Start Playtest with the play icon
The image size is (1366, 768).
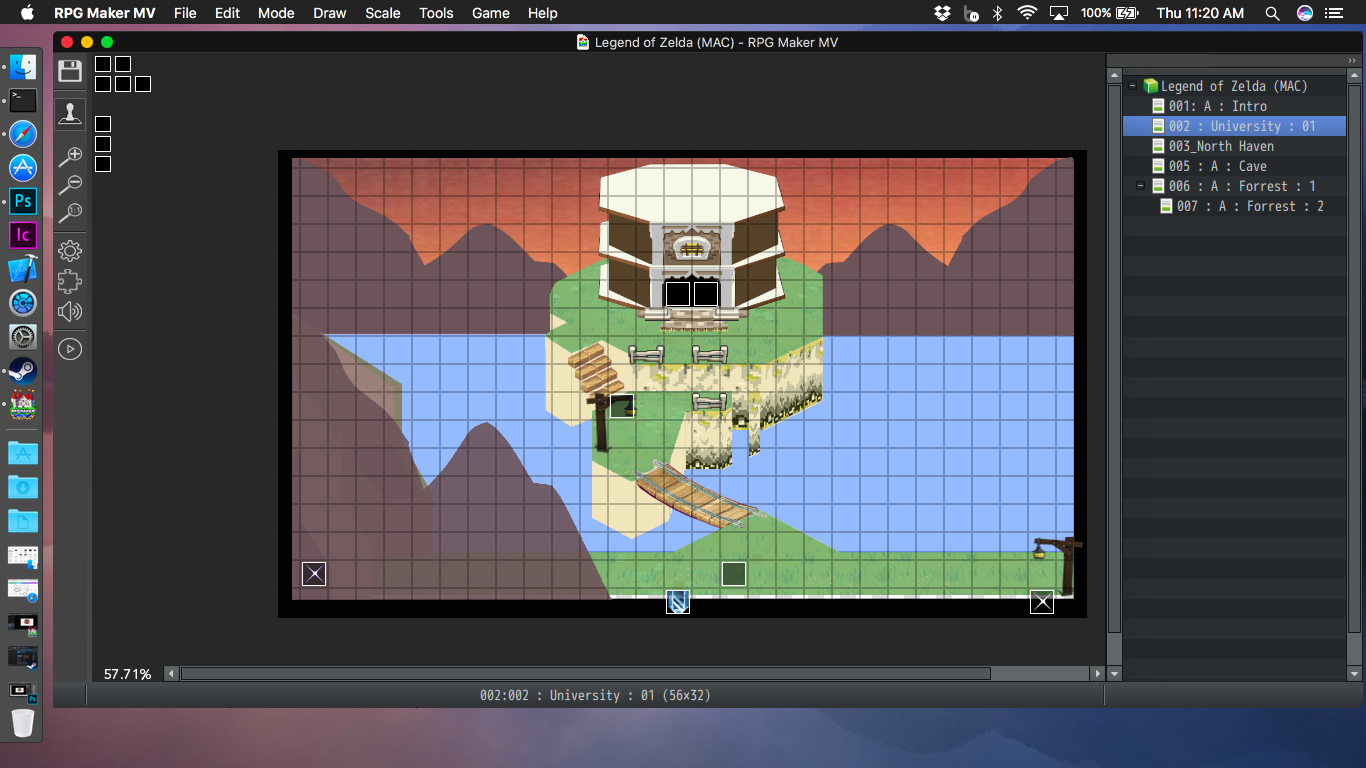pos(70,349)
